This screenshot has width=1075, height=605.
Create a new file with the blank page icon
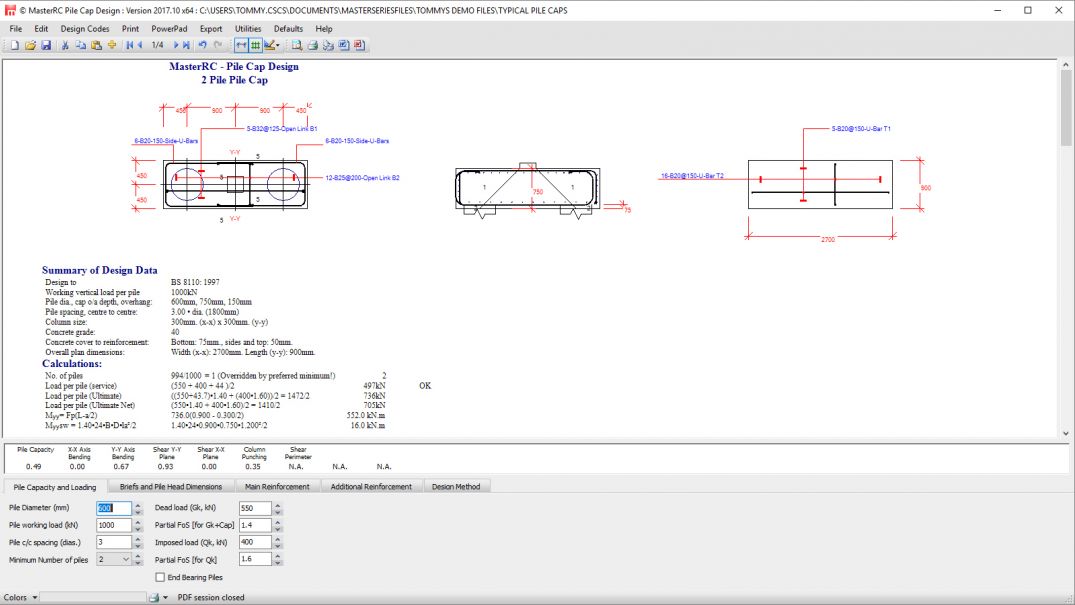coord(14,45)
